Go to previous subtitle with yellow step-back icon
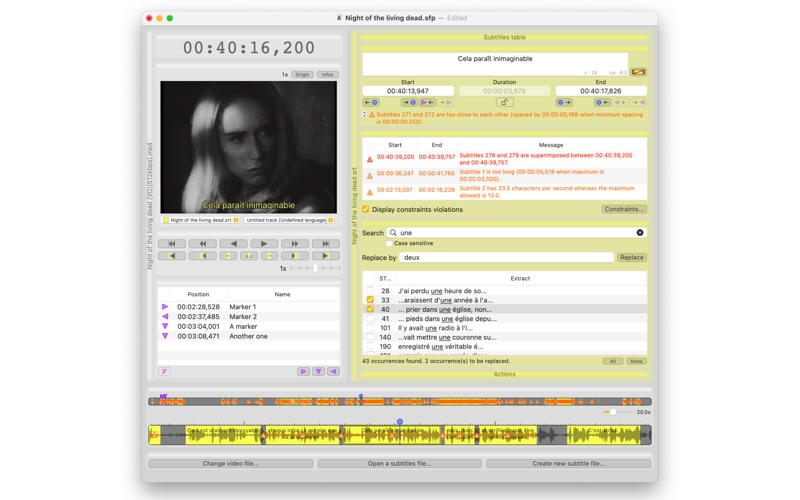800x500 pixels. pos(203,256)
